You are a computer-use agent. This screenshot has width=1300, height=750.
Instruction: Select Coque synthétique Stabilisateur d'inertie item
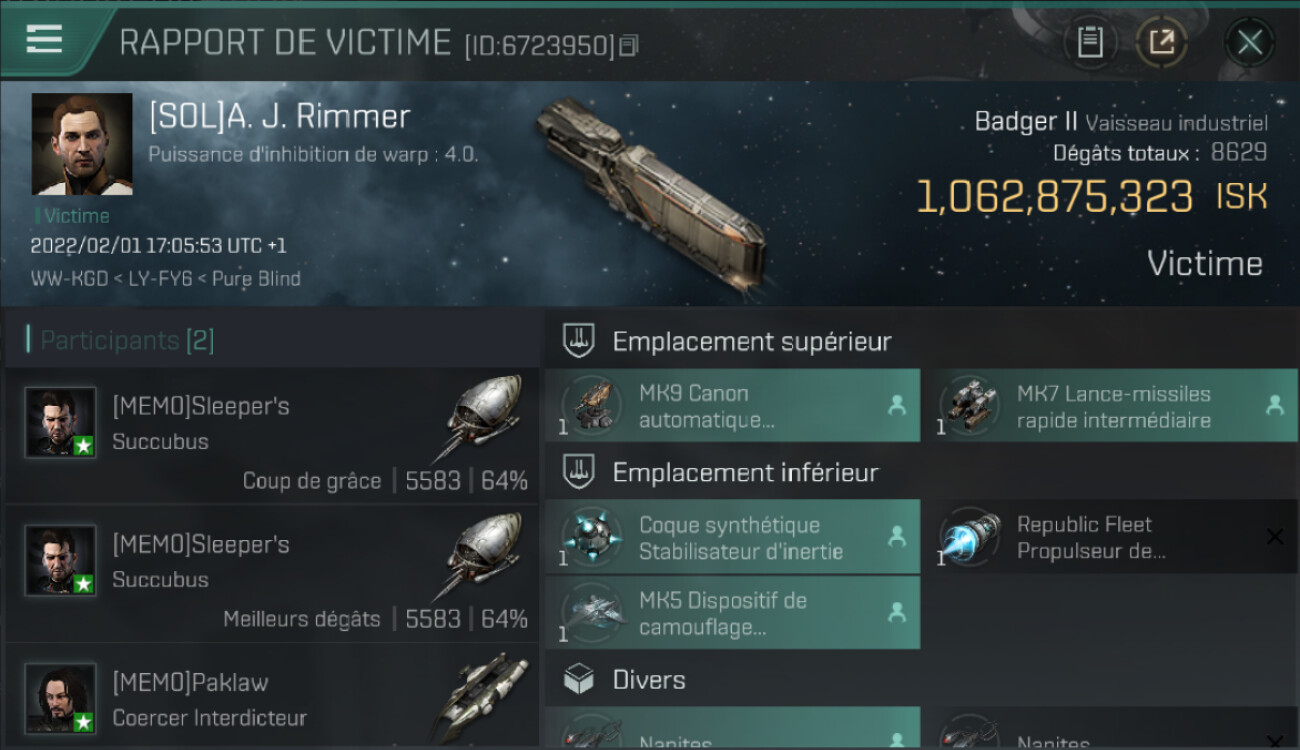point(733,538)
